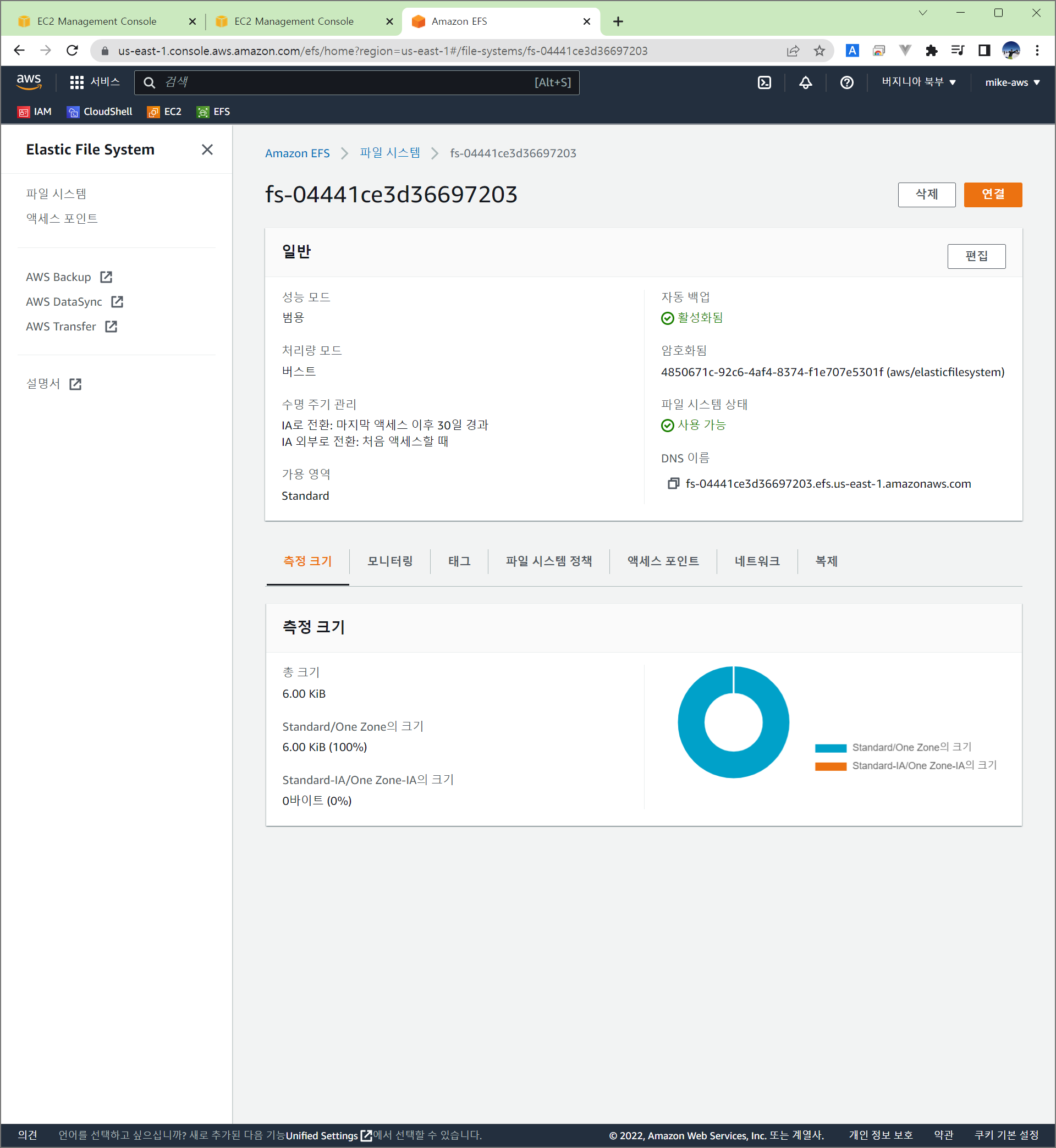
Task: Click the 편집 button in 일반 panel
Action: tap(976, 256)
